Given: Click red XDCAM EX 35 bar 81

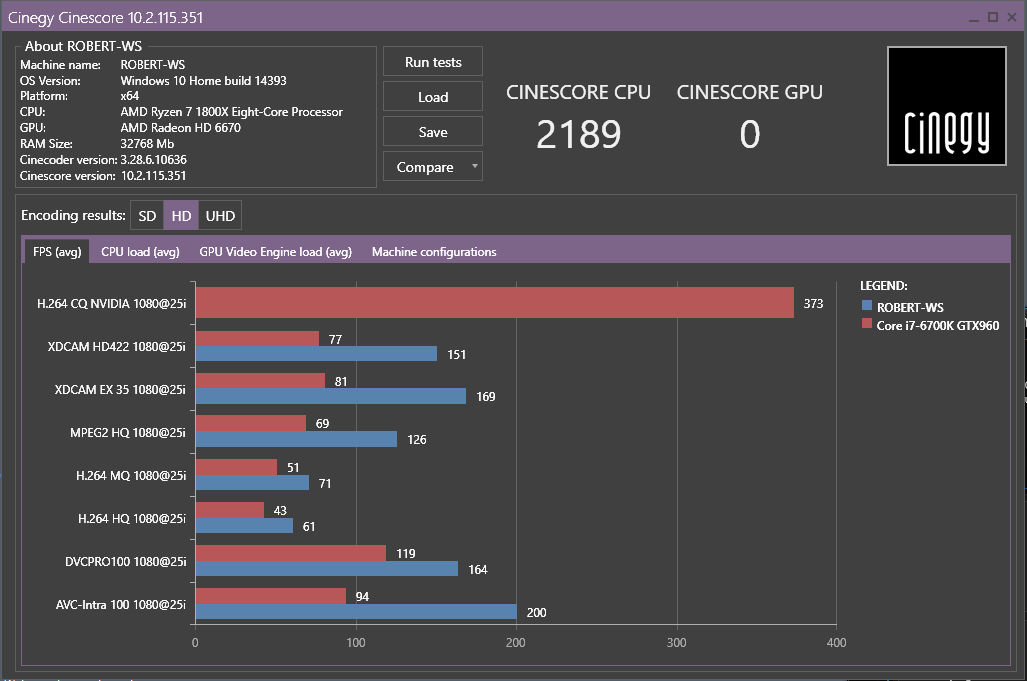Looking at the screenshot, I should [x=261, y=380].
